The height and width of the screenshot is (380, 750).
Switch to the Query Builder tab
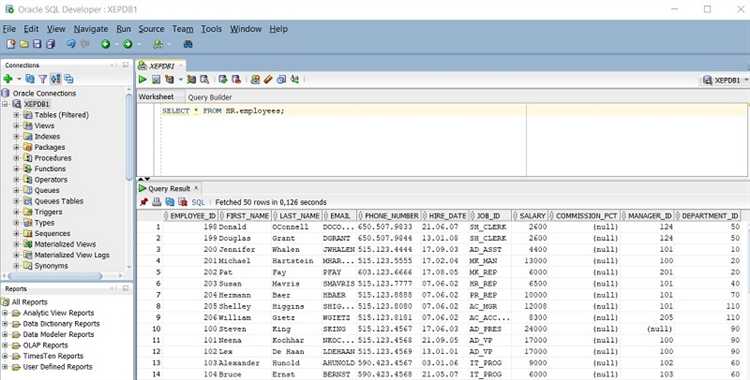[x=210, y=97]
